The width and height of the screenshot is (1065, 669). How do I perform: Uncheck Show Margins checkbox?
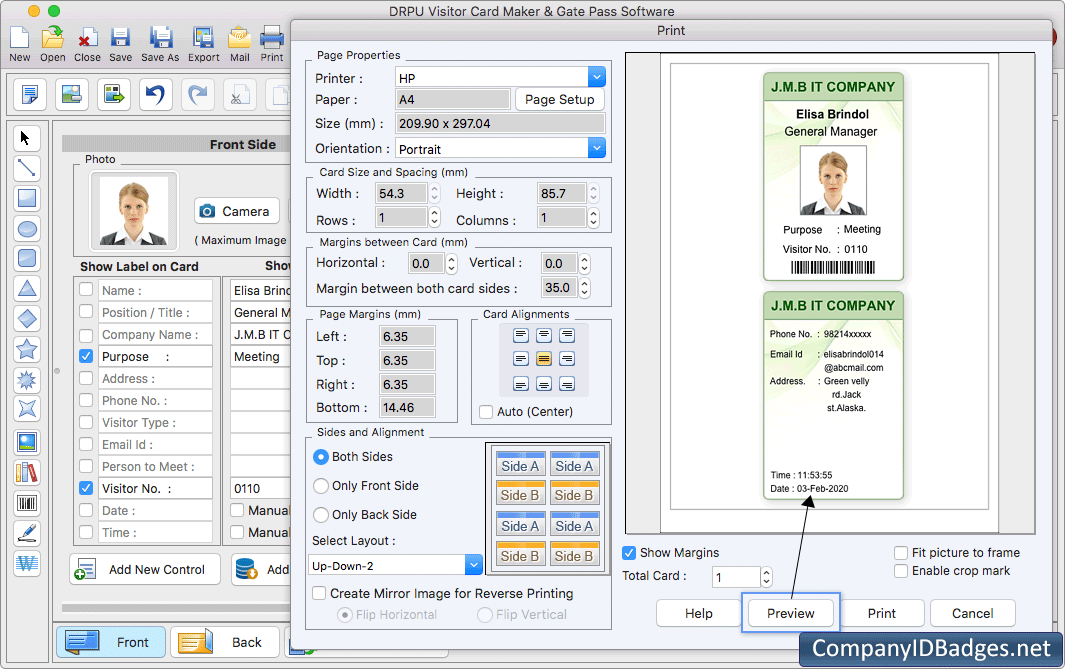630,553
